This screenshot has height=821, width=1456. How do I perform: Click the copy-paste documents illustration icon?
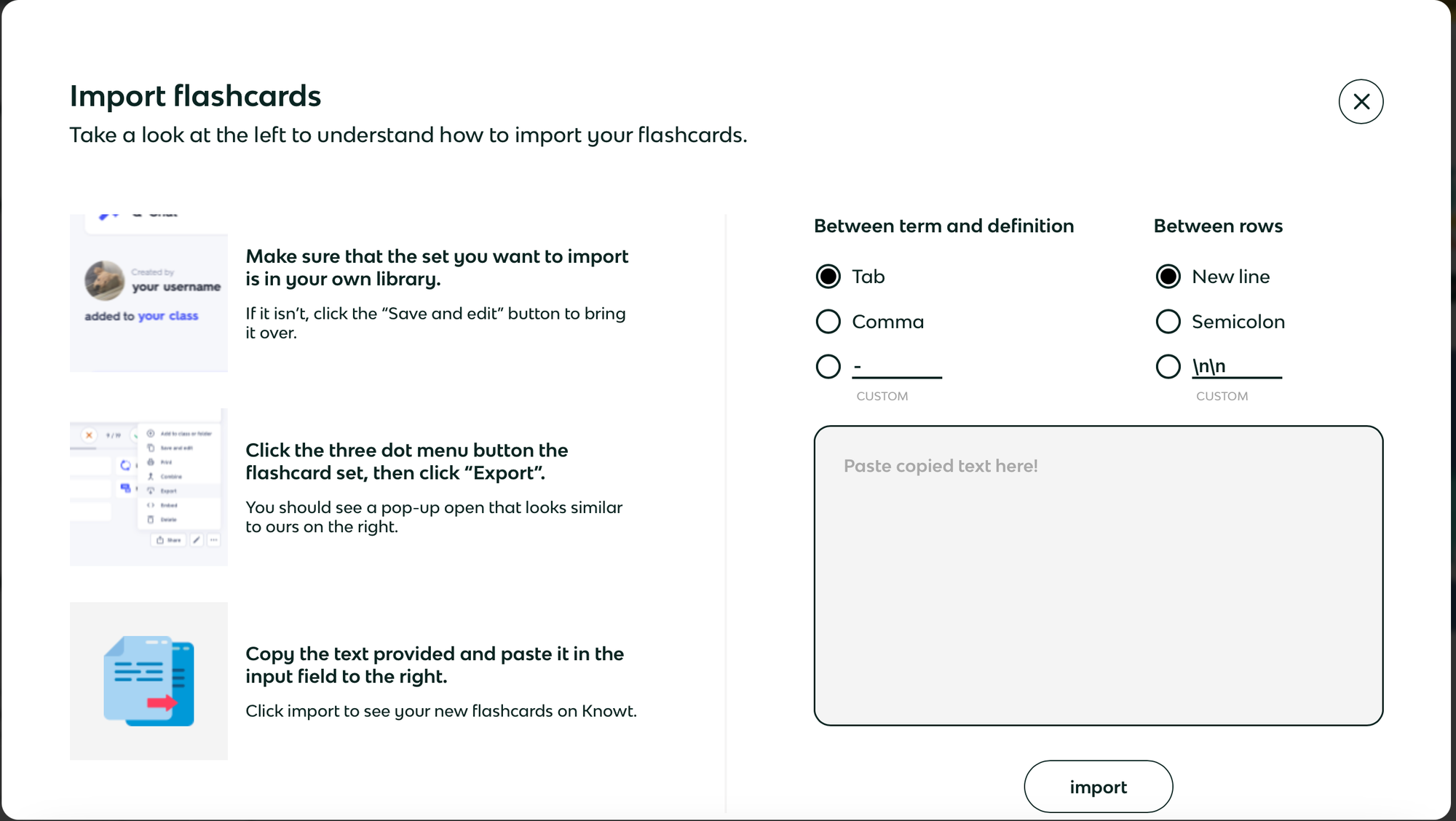[x=149, y=681]
